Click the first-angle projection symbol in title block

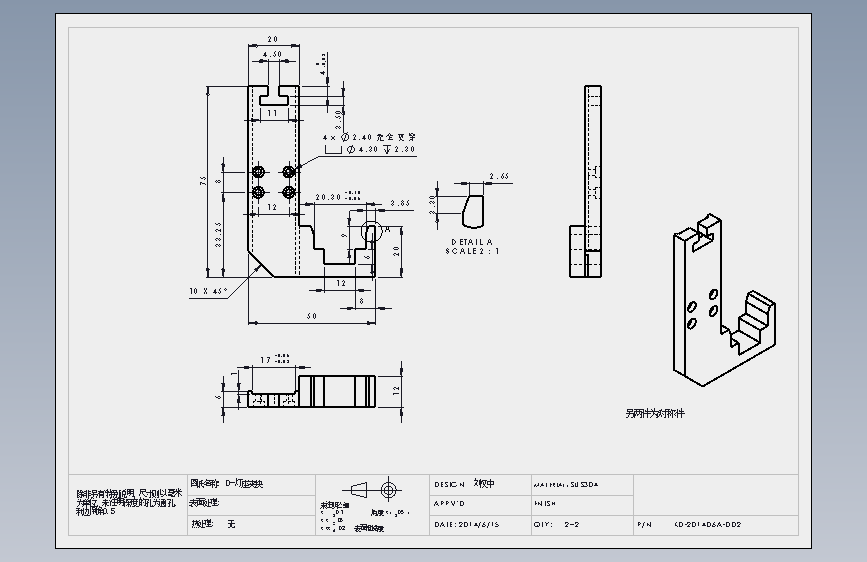point(372,490)
